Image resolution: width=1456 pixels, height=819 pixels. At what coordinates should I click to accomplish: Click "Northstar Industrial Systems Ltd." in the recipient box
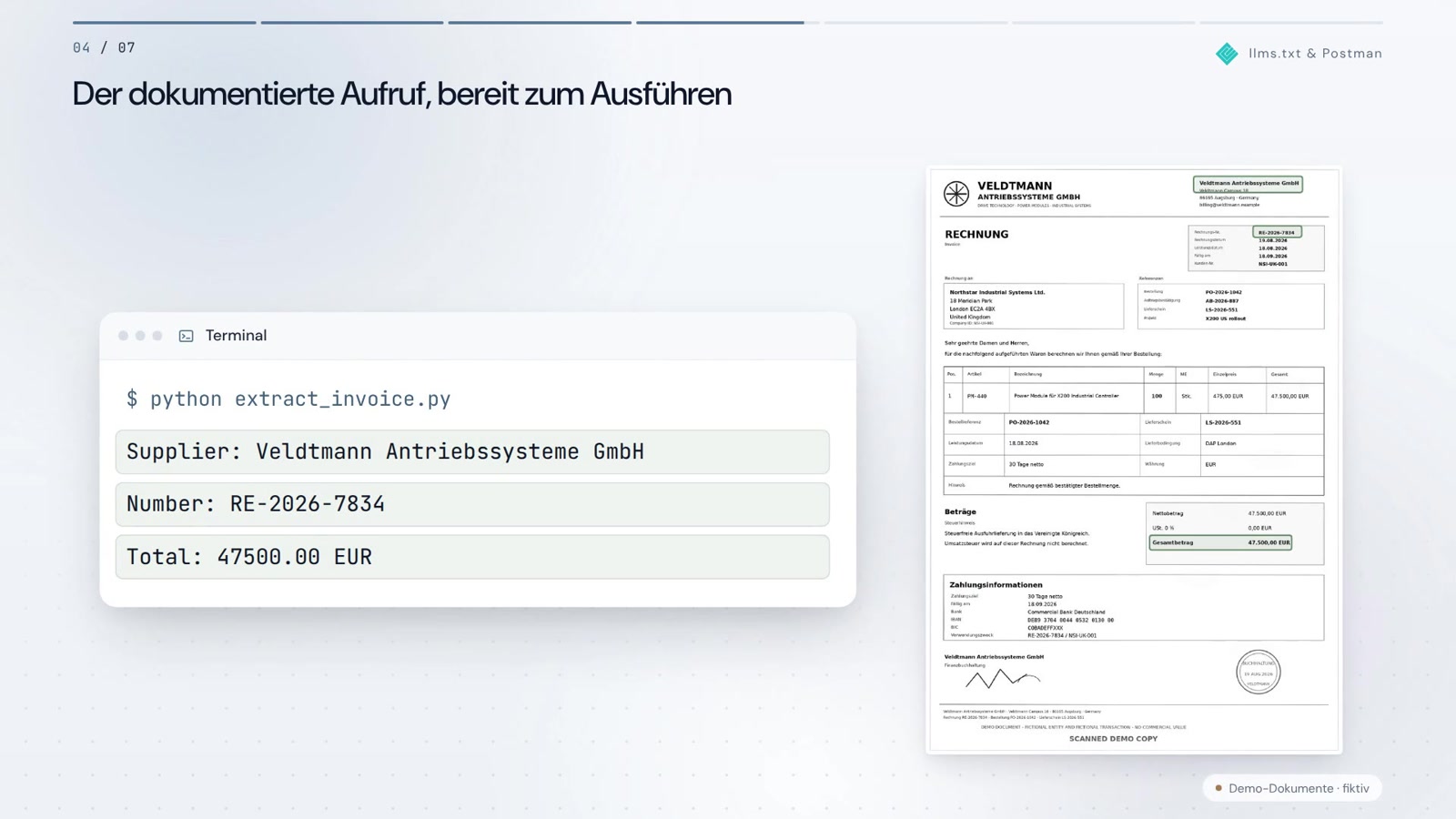pos(997,293)
